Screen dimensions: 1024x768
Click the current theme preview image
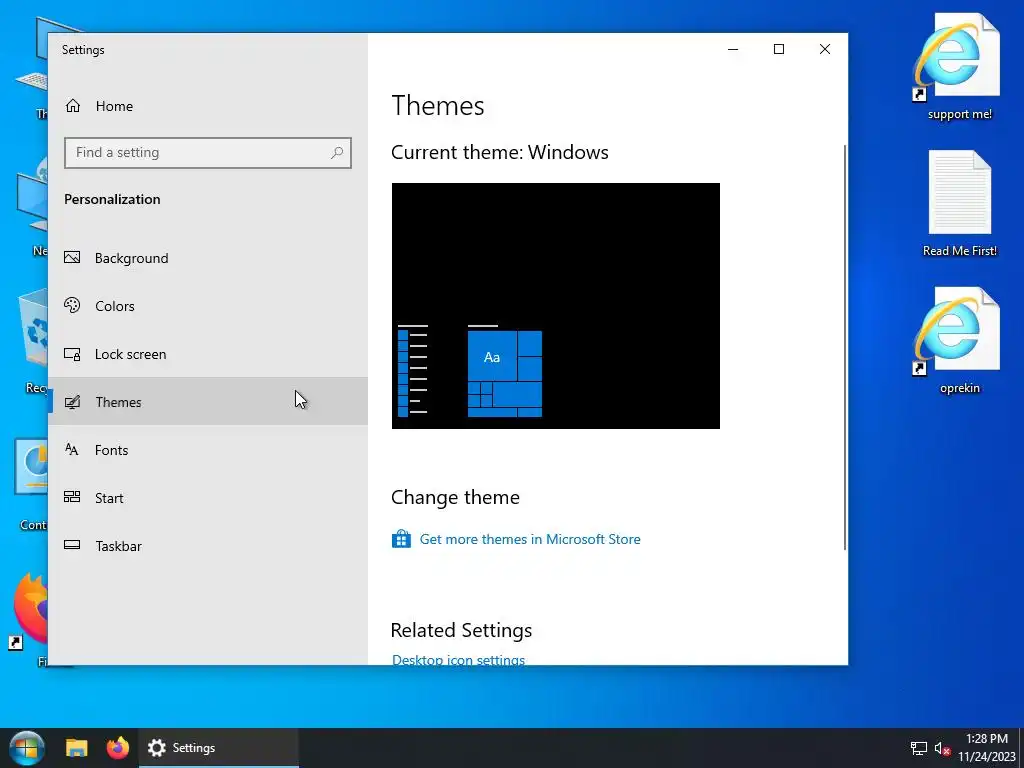556,306
